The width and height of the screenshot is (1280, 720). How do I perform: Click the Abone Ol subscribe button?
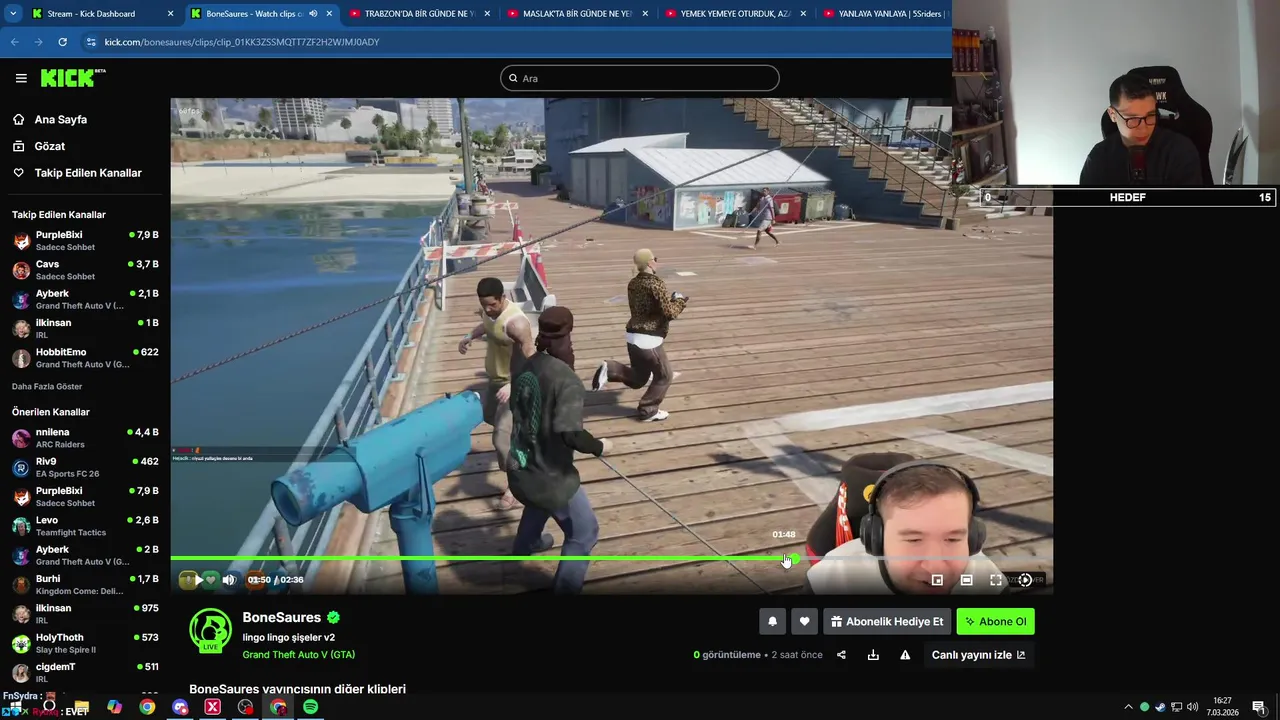pos(995,621)
